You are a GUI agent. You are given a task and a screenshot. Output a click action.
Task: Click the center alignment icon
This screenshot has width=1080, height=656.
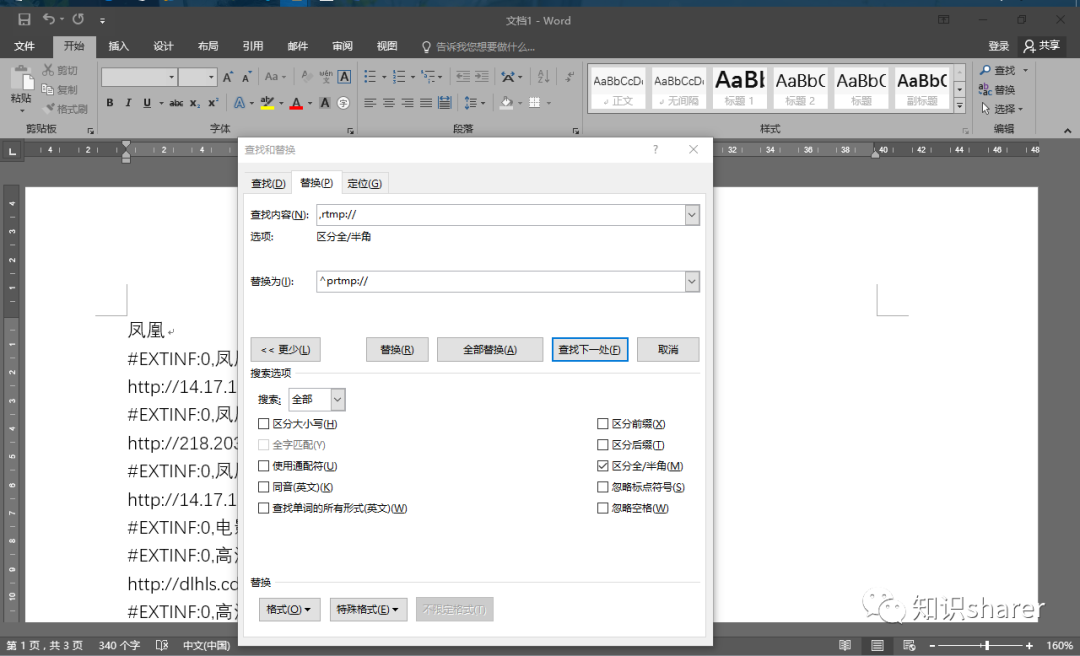[389, 103]
